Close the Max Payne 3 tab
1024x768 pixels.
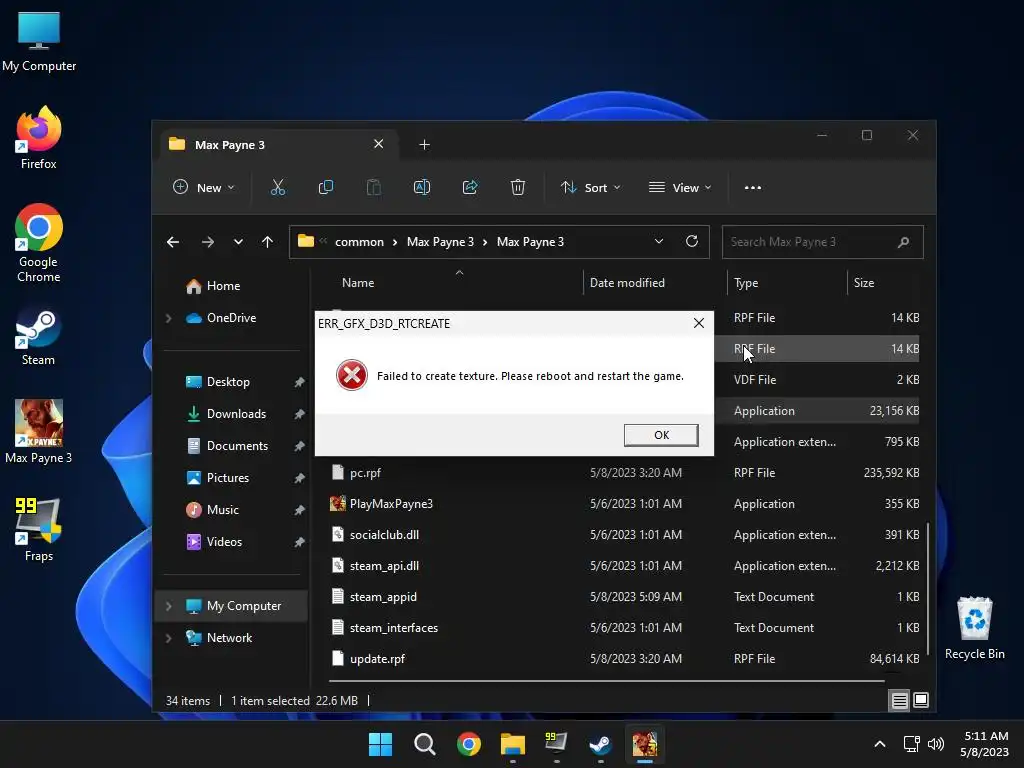click(379, 144)
